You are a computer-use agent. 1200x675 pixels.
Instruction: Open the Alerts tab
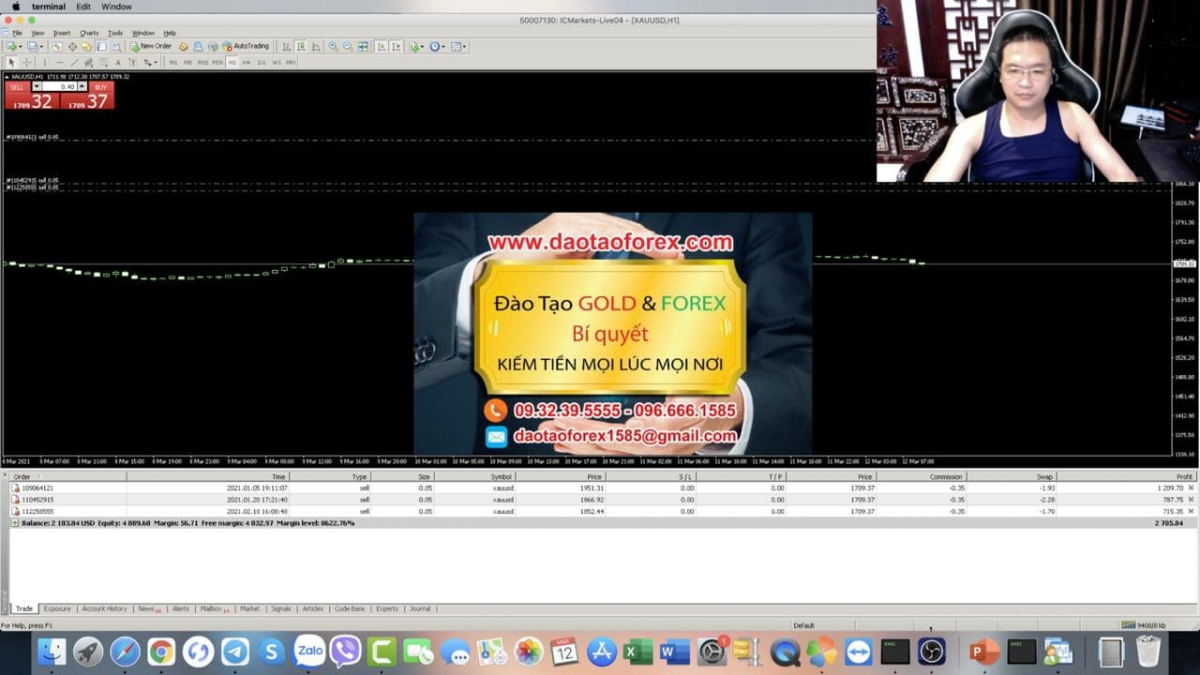(180, 608)
